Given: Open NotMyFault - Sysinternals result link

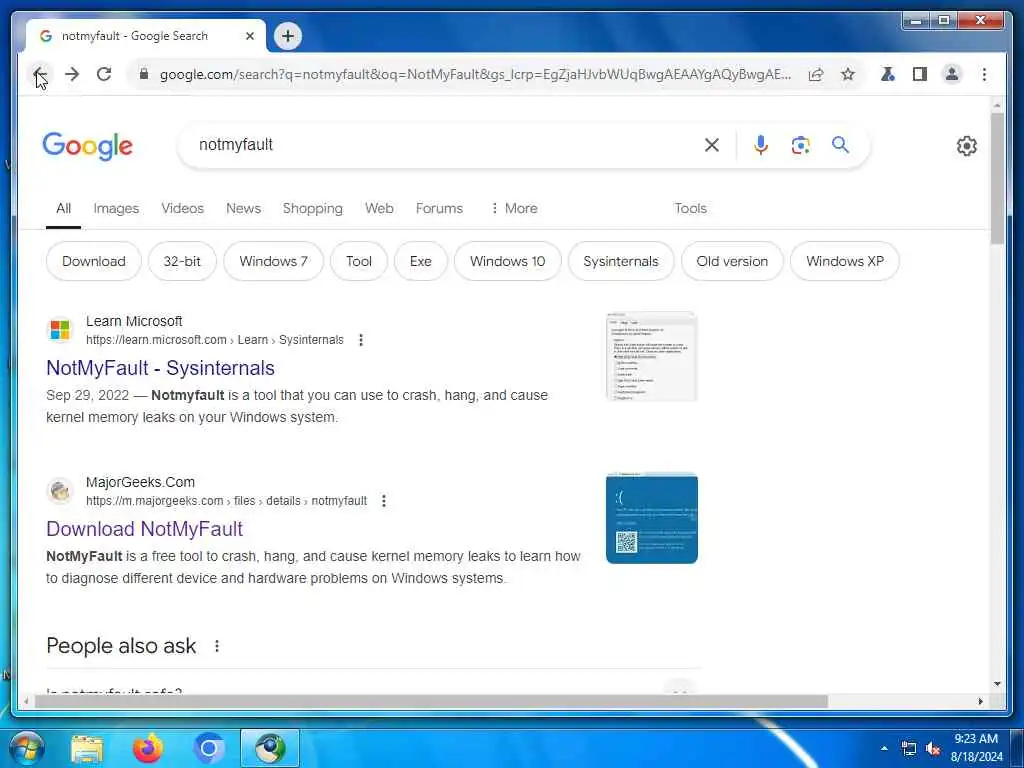Looking at the screenshot, I should 160,368.
